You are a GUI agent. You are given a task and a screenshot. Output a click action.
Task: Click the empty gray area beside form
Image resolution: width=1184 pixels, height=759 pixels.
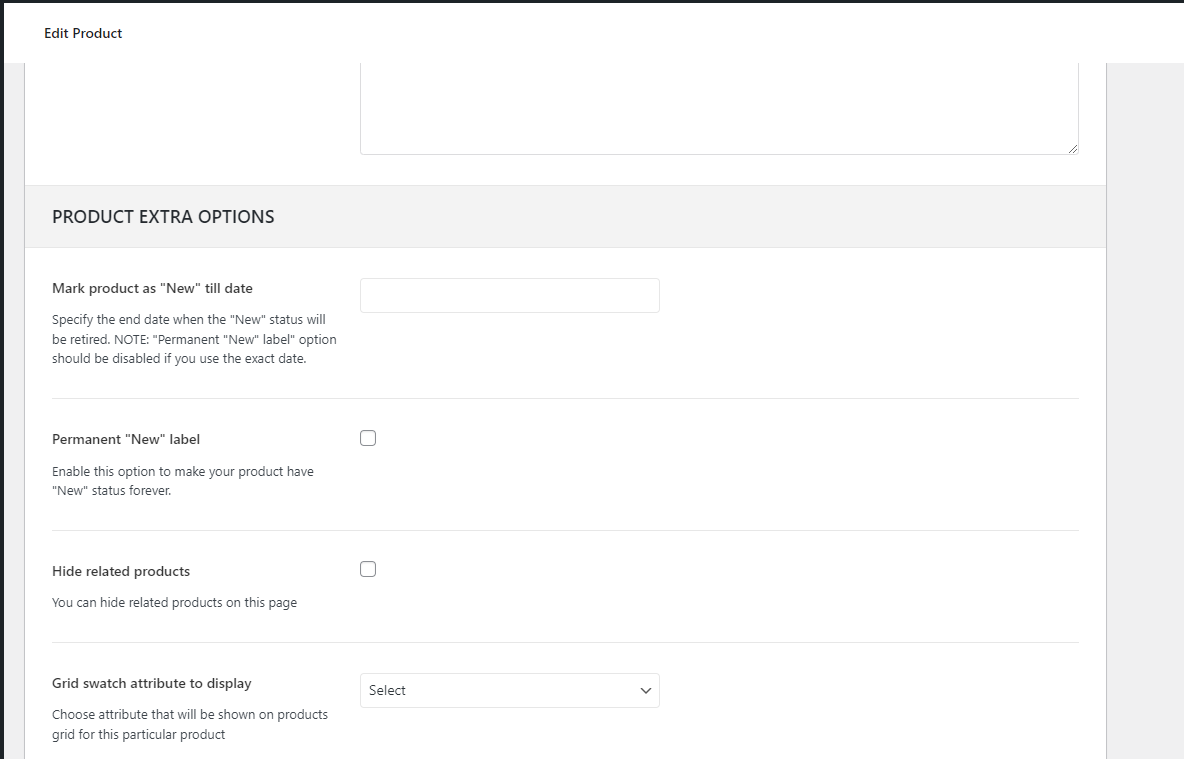pyautogui.click(x=1145, y=400)
